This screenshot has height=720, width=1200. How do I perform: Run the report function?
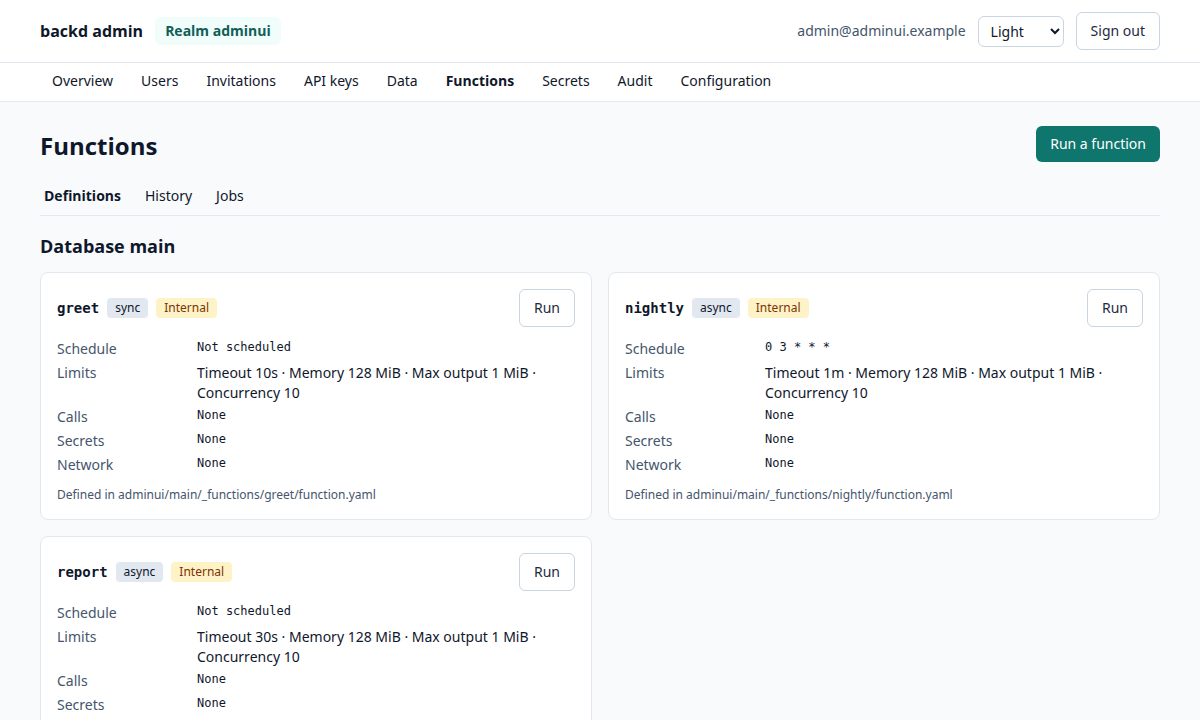(x=546, y=572)
